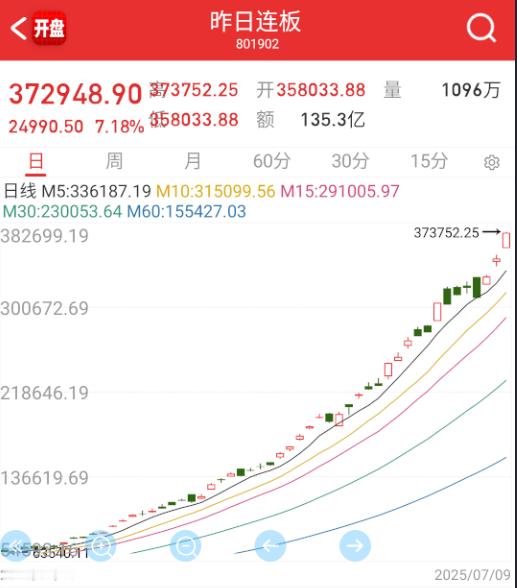Tap the red 开盘 app logo
This screenshot has width=517, height=588.
click(x=49, y=28)
